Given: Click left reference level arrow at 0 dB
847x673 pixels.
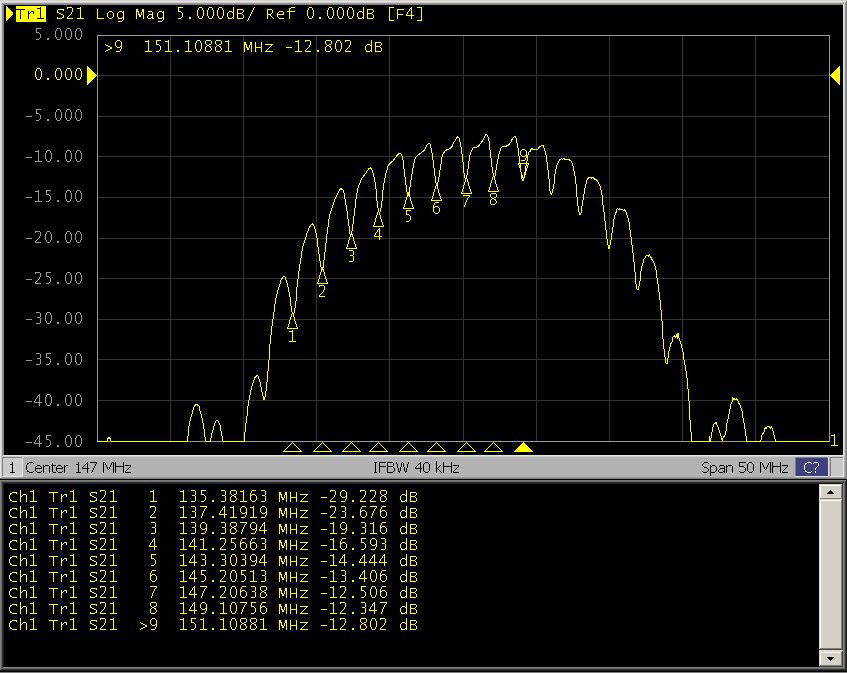Looking at the screenshot, I should coord(91,76).
